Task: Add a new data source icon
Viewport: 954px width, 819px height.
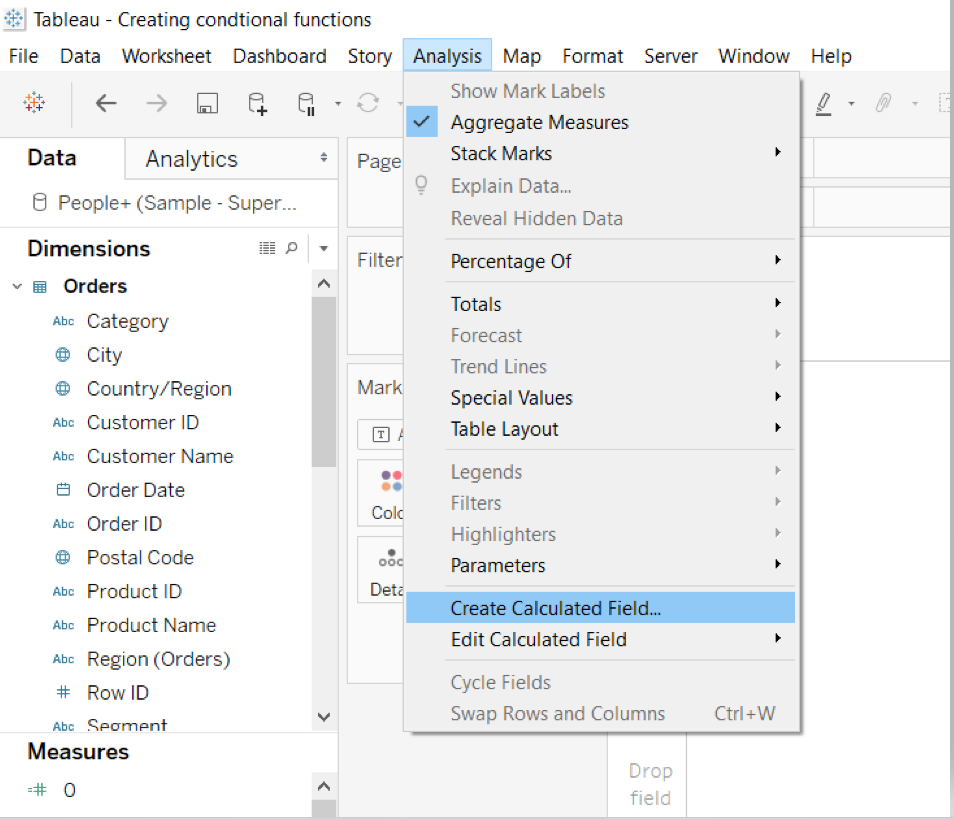Action: (x=257, y=103)
